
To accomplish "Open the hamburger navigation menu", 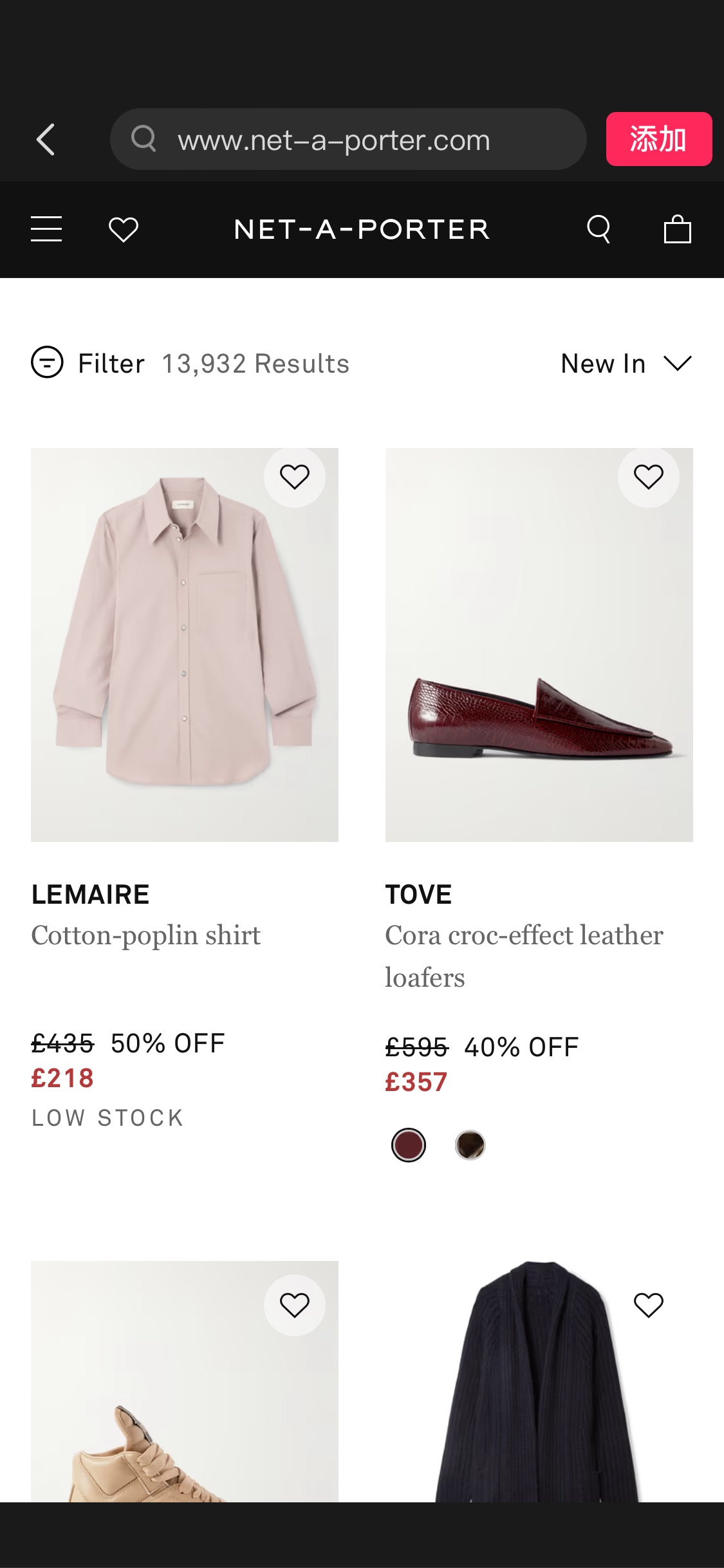I will [46, 229].
